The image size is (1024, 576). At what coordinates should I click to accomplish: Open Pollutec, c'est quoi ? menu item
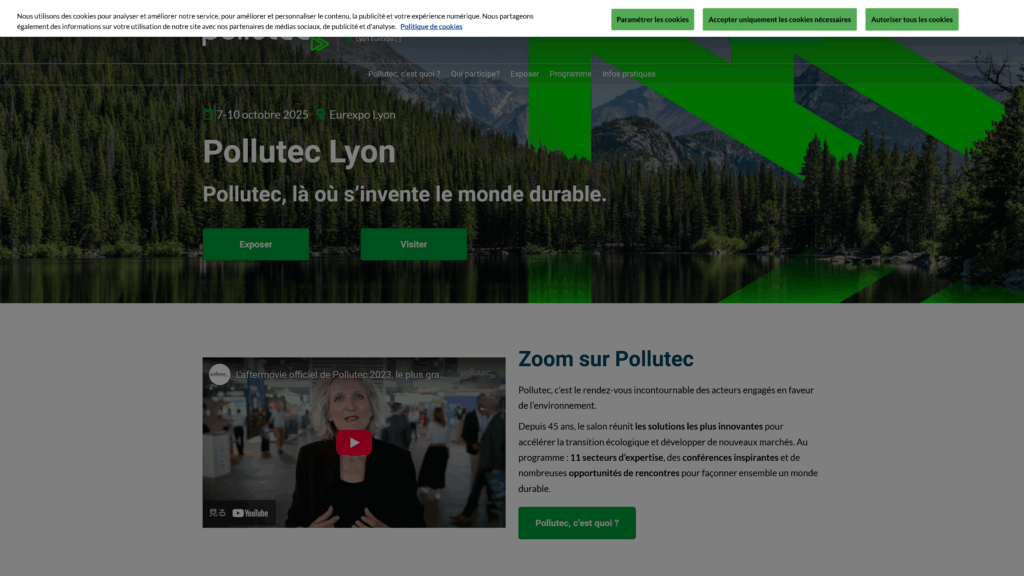[x=404, y=74]
